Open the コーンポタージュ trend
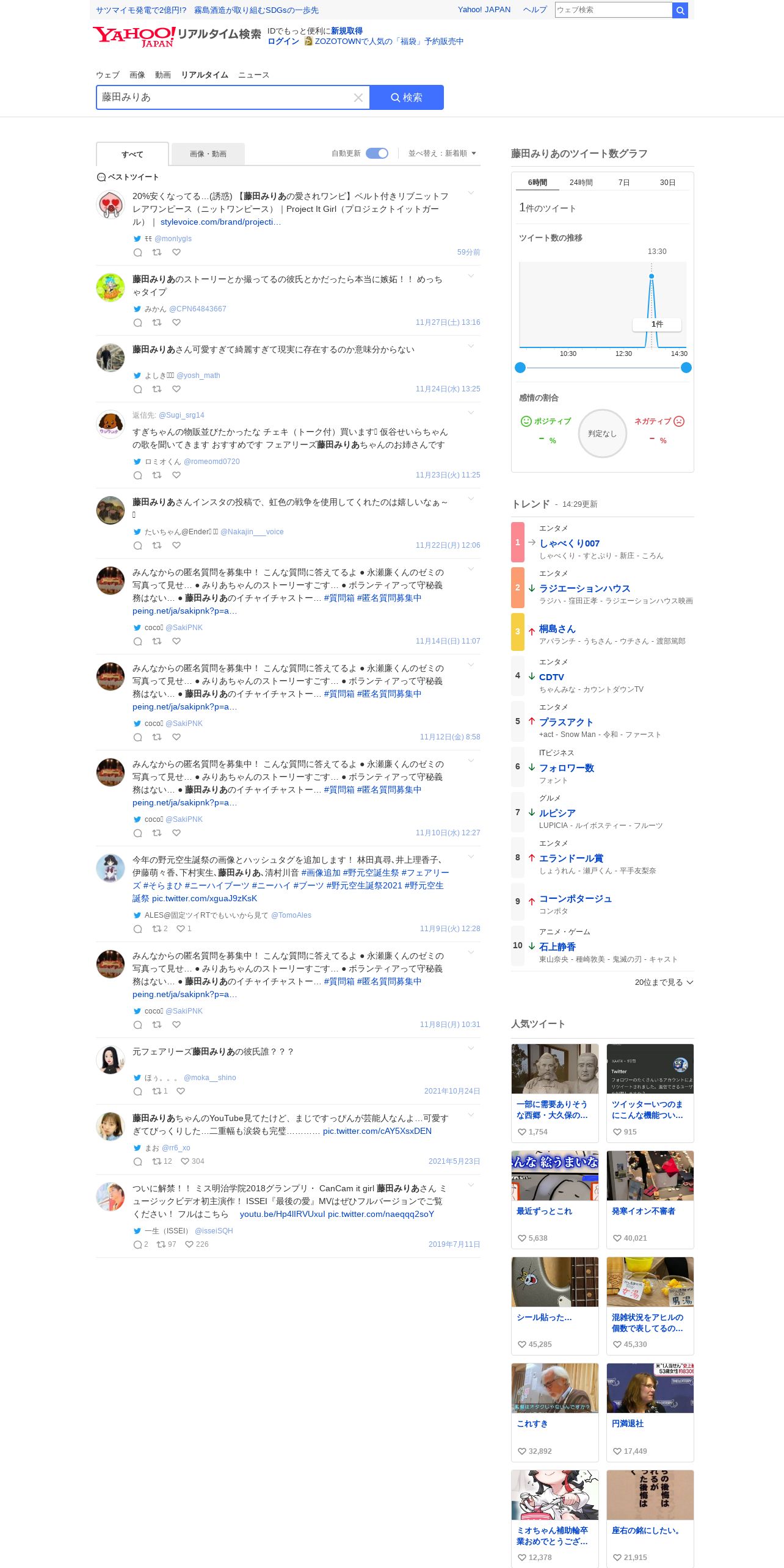The image size is (784, 1568). coord(575,899)
